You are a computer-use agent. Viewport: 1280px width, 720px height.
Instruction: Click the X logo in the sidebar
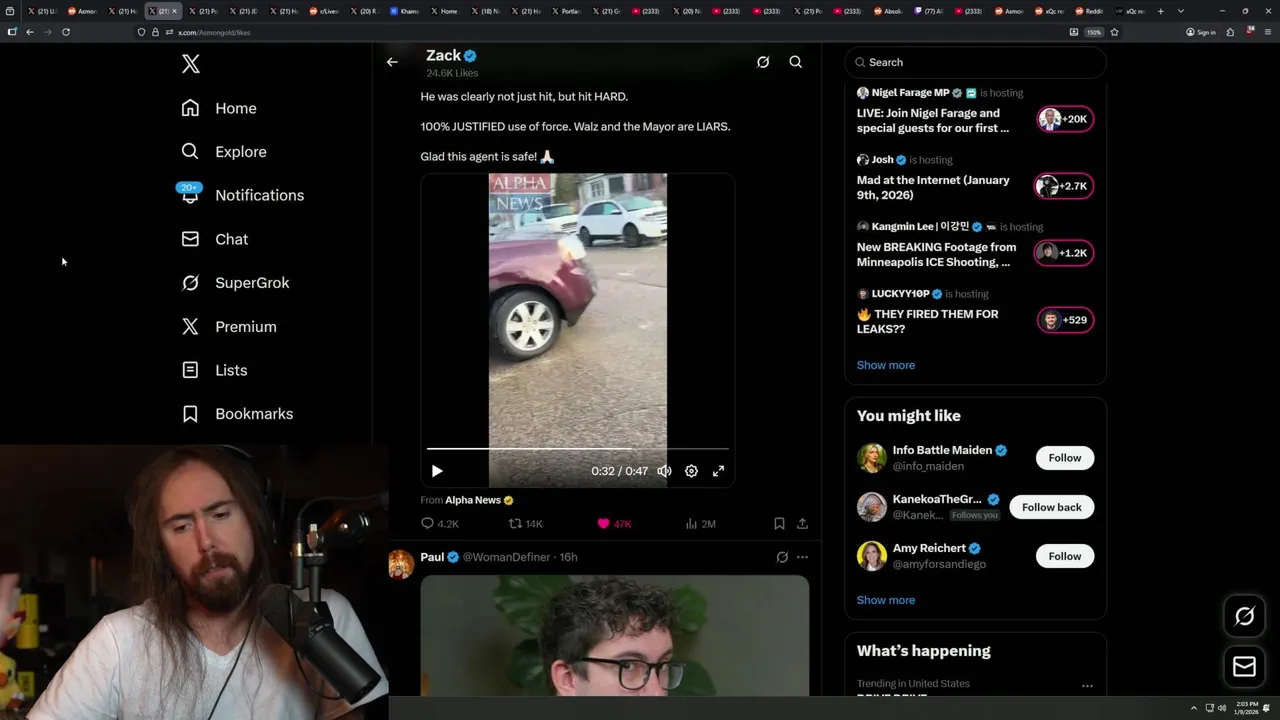click(x=191, y=64)
